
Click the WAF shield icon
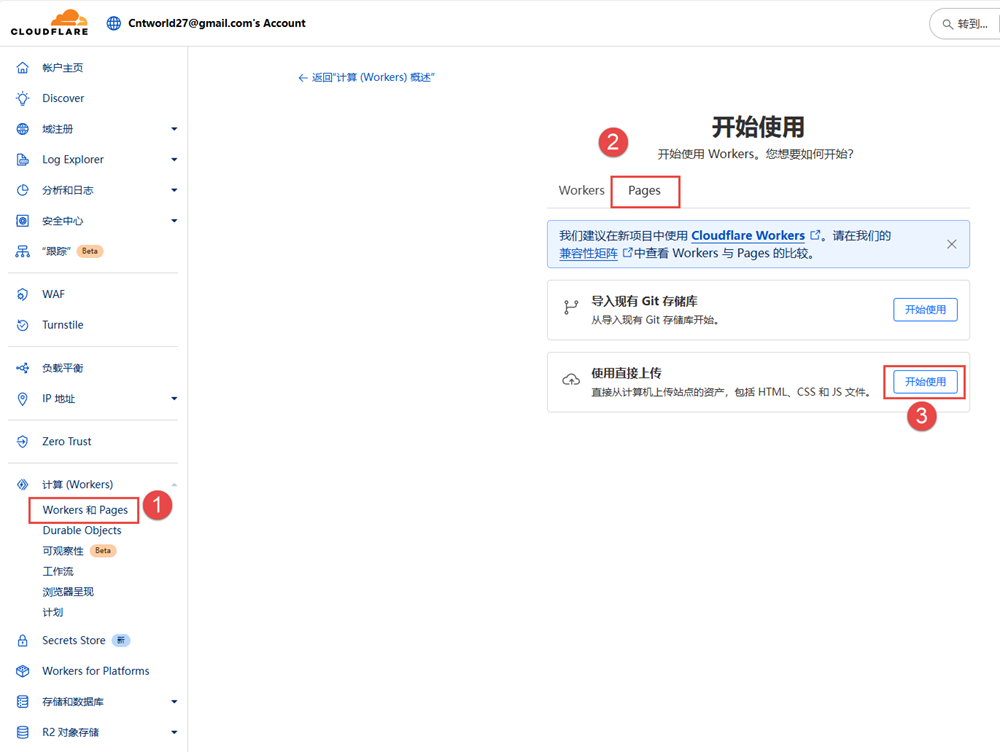[x=22, y=294]
